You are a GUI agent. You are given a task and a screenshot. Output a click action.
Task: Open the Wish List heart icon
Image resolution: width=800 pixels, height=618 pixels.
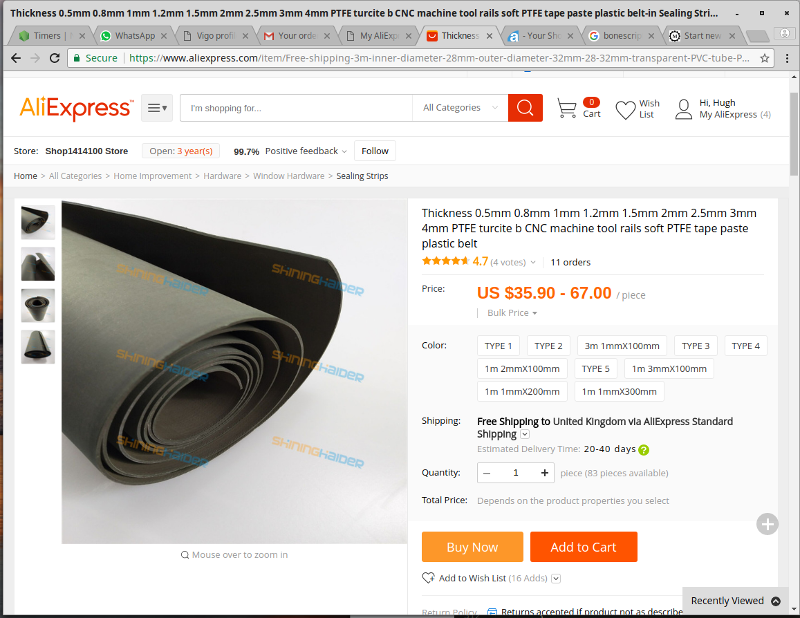click(625, 110)
